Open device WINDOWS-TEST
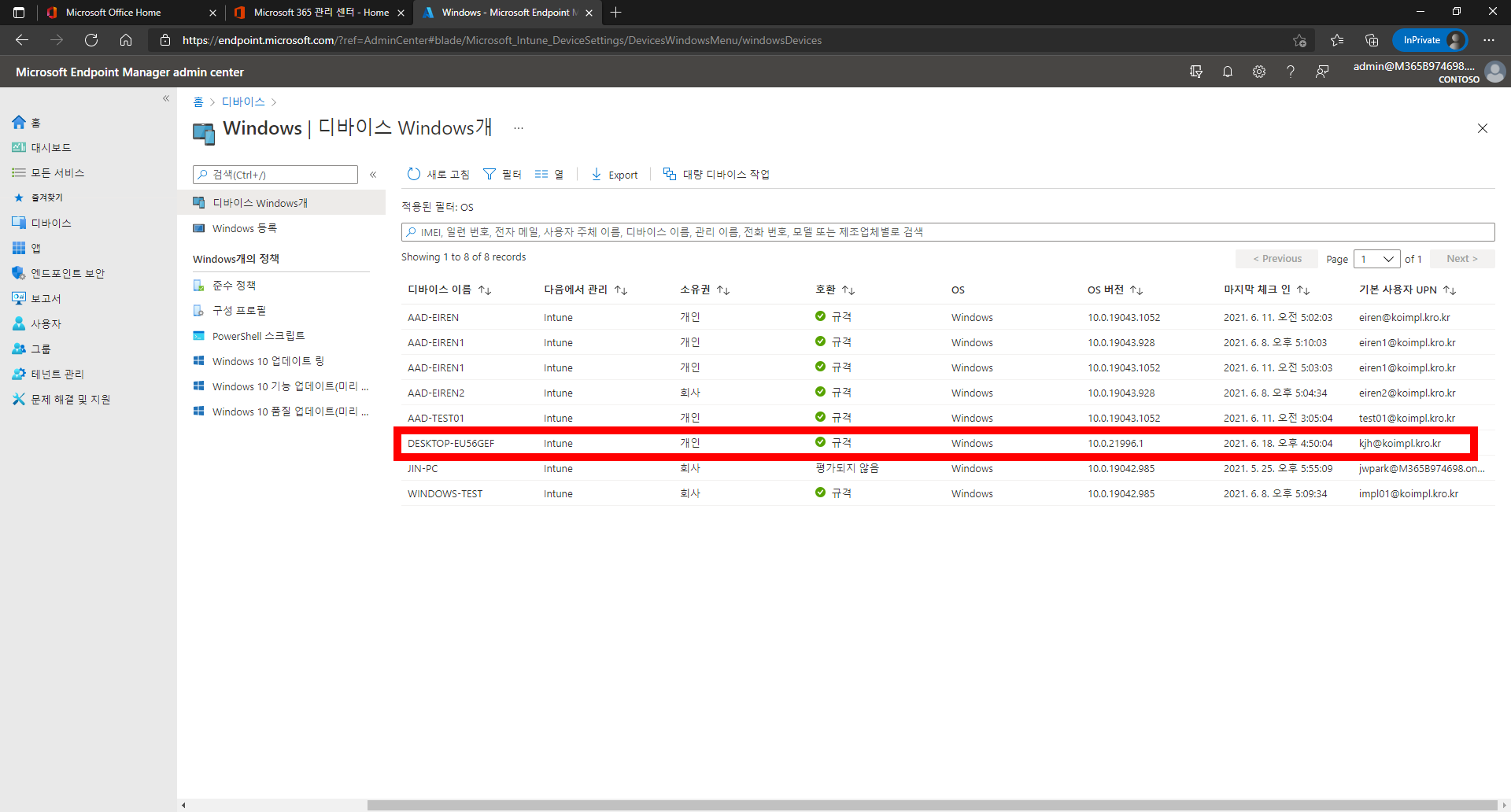Viewport: 1511px width, 812px height. coord(445,494)
